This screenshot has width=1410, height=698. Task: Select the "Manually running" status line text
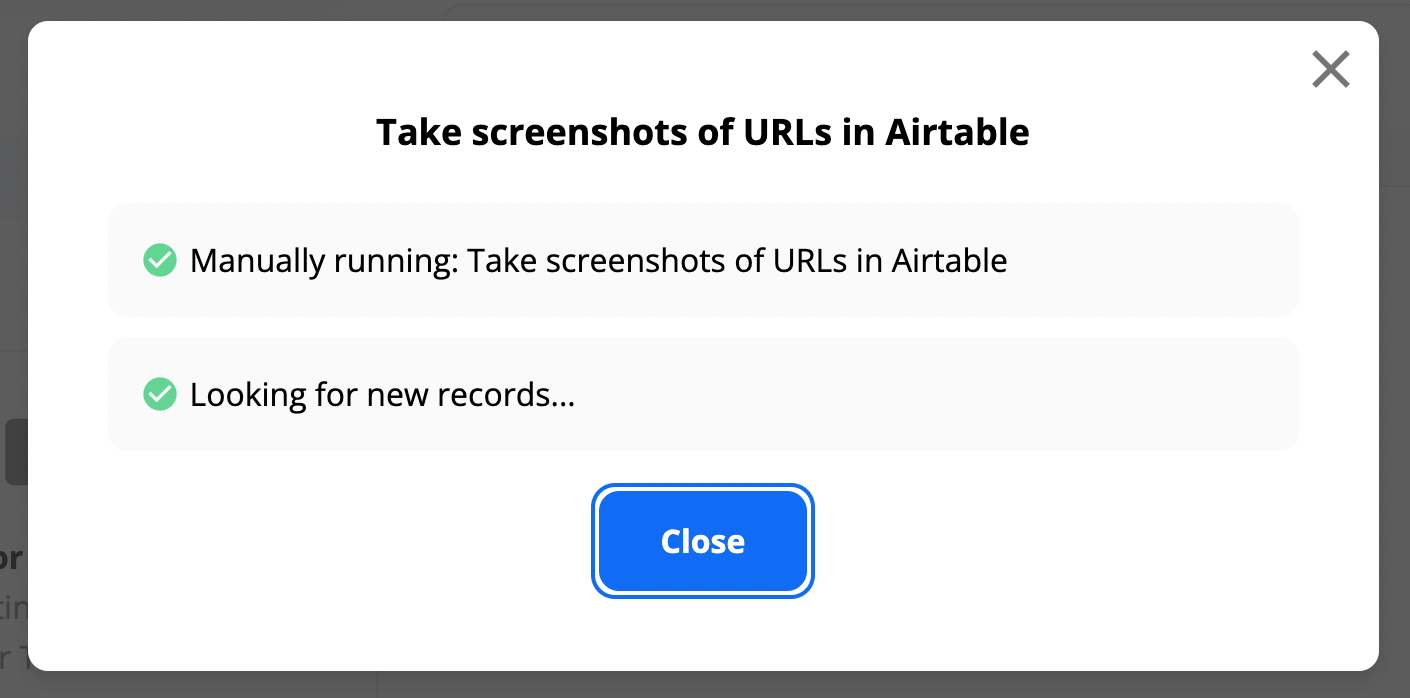coord(598,261)
